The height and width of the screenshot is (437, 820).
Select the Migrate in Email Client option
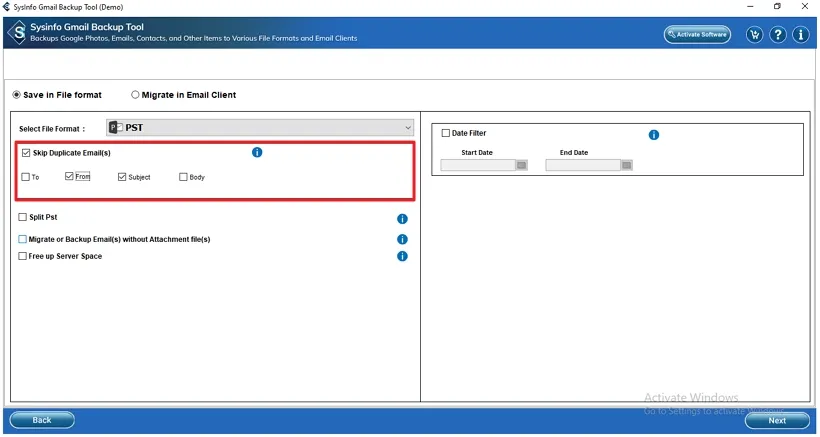point(135,95)
